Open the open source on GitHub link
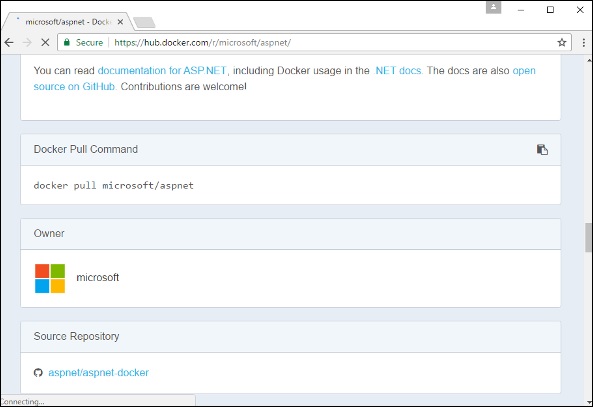593x407 pixels. [x=284, y=78]
